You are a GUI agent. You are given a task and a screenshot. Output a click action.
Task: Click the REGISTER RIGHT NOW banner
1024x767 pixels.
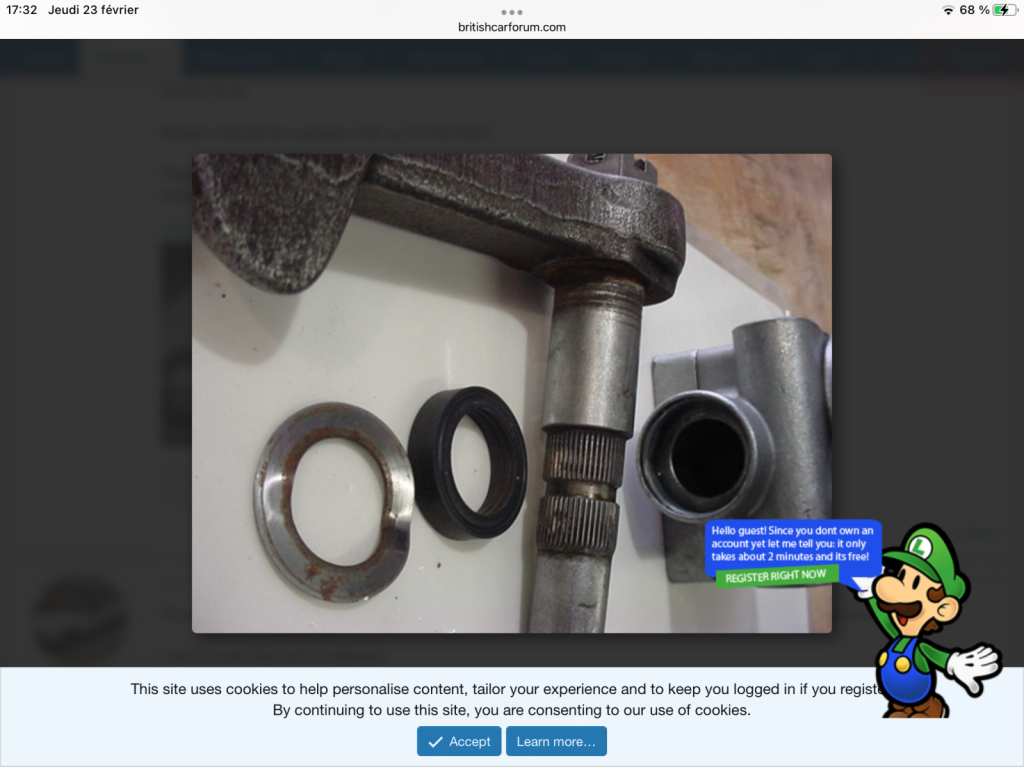tap(775, 576)
